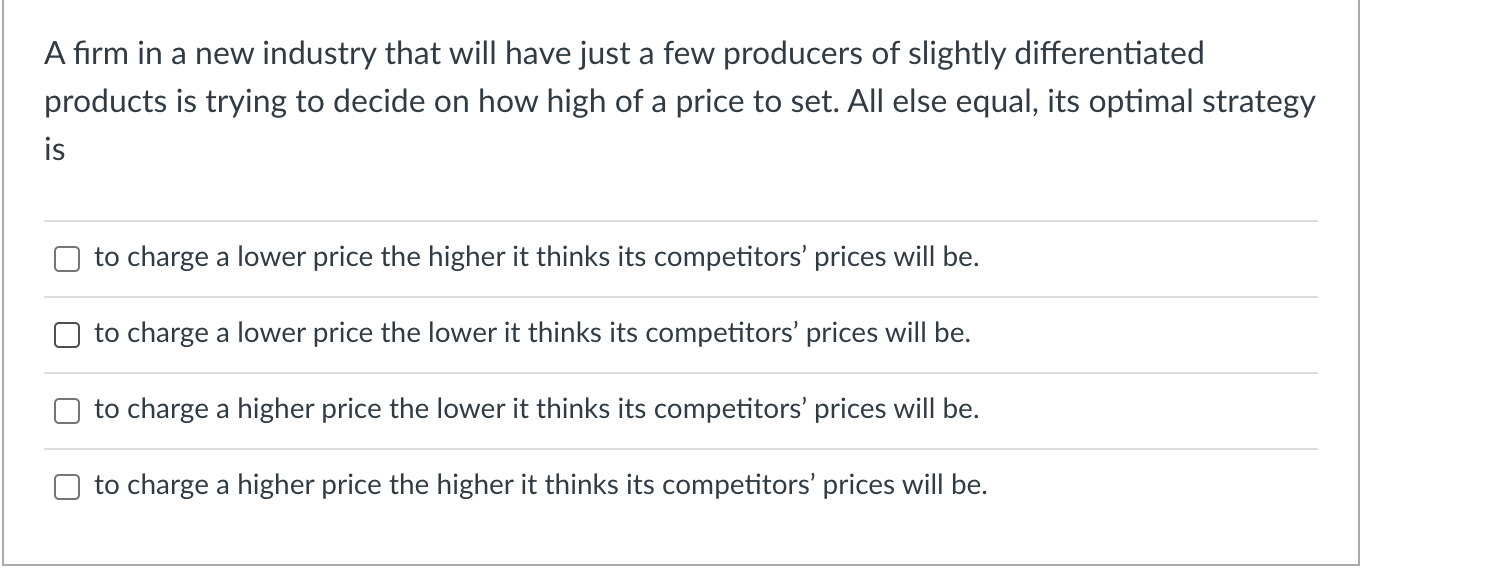The height and width of the screenshot is (588, 1502).
Task: Select 'charge a higher price the higher' option
Action: tap(66, 486)
